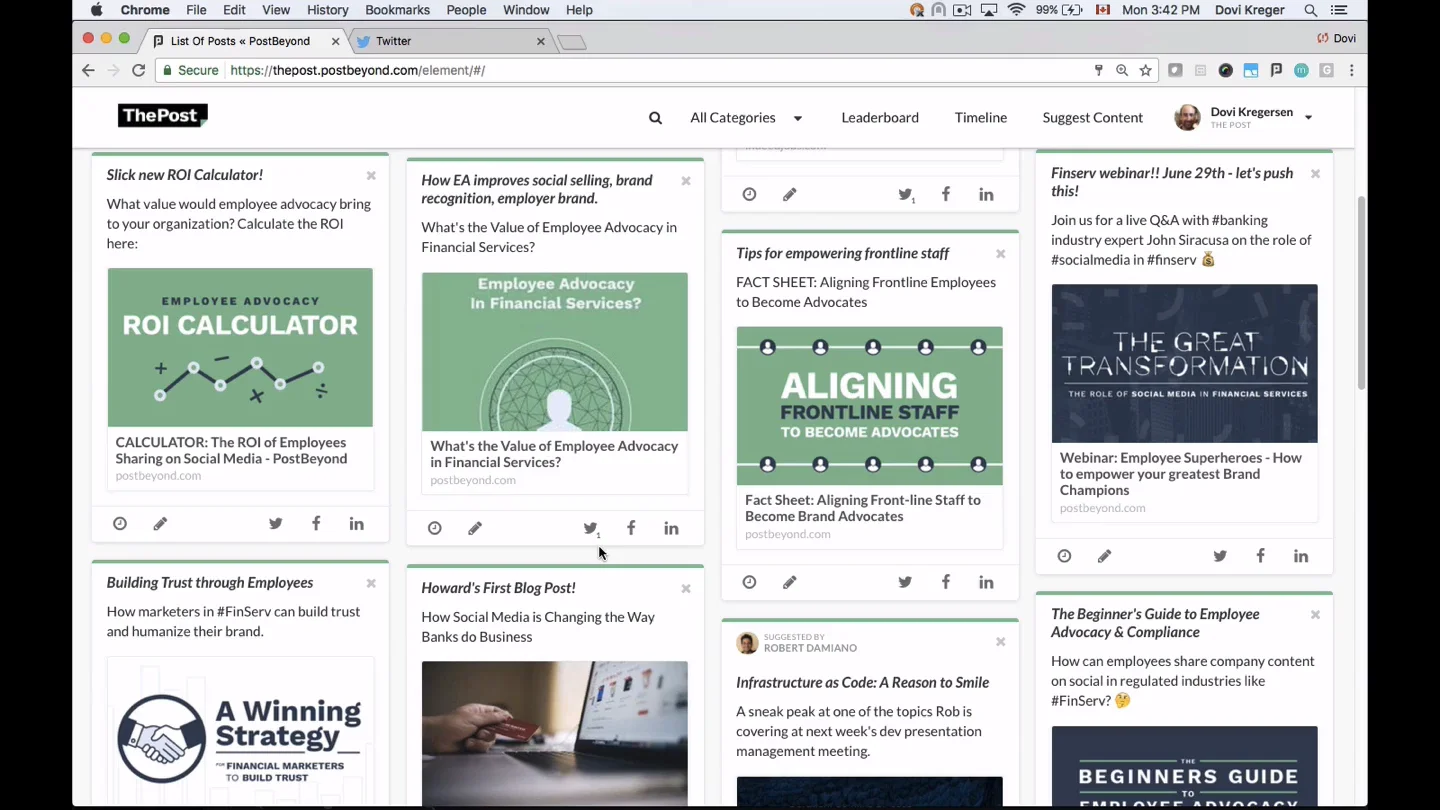Share the Finserv webinar post on LinkedIn
Viewport: 1440px width, 810px height.
coord(1301,556)
